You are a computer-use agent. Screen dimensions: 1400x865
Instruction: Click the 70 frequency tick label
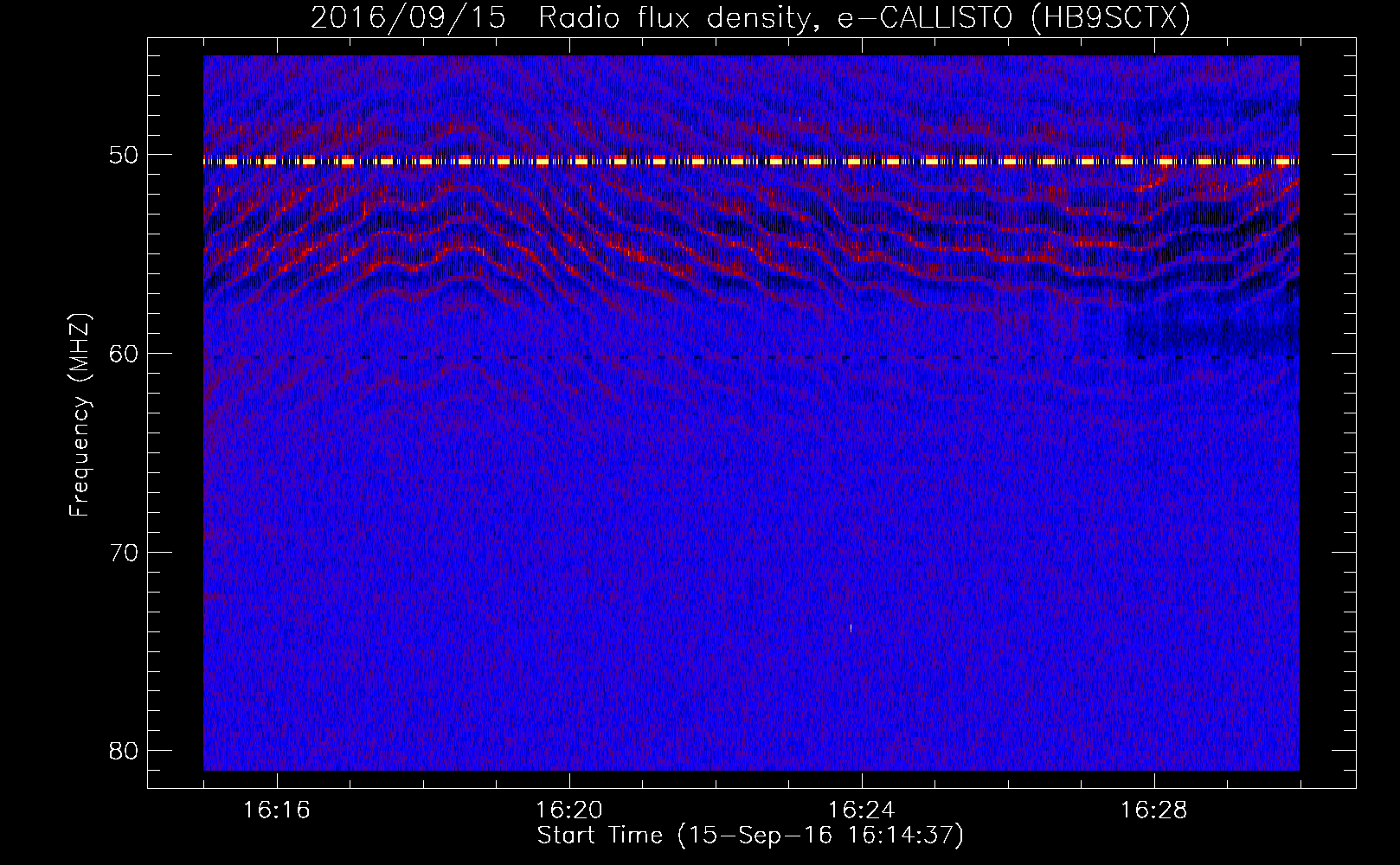(x=124, y=552)
